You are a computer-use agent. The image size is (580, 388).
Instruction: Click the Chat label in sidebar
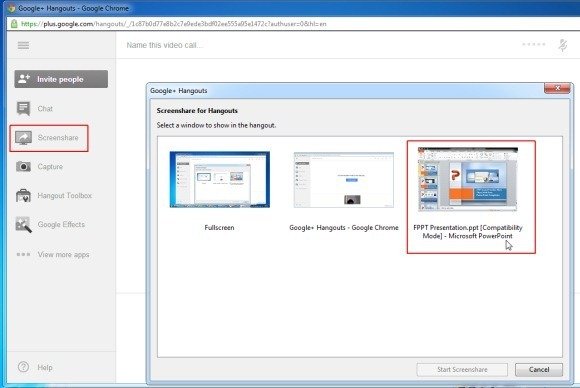(45, 109)
